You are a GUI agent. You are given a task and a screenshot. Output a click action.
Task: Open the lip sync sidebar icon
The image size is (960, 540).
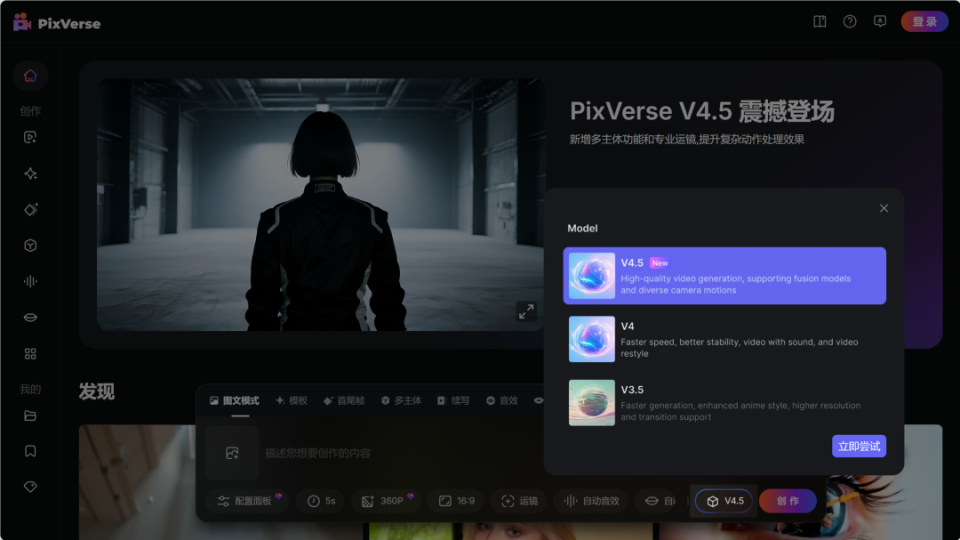point(30,317)
